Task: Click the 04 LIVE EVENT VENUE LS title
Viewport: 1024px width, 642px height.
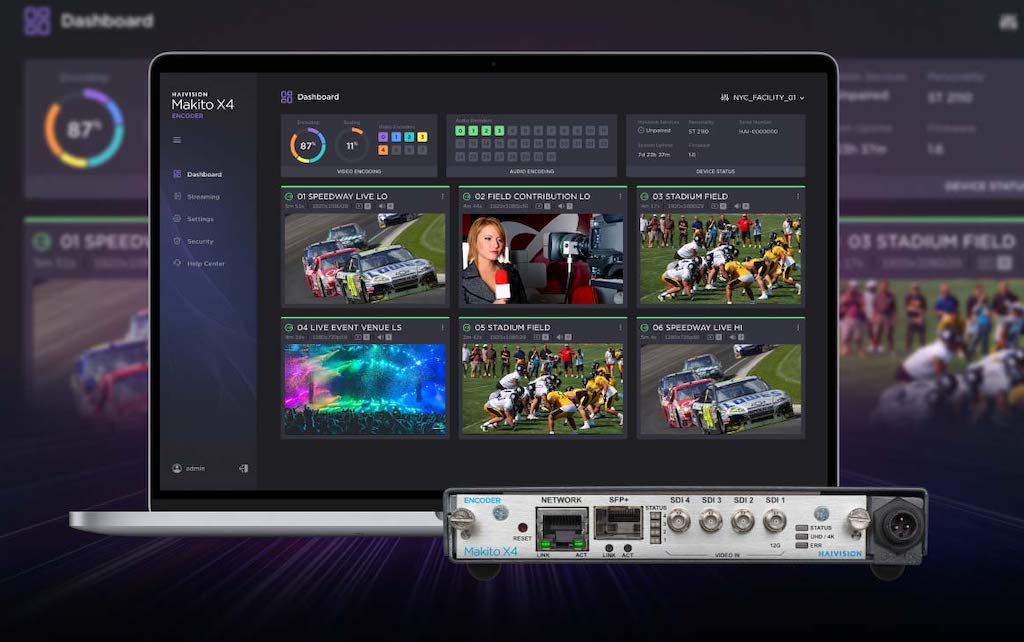Action: point(349,327)
